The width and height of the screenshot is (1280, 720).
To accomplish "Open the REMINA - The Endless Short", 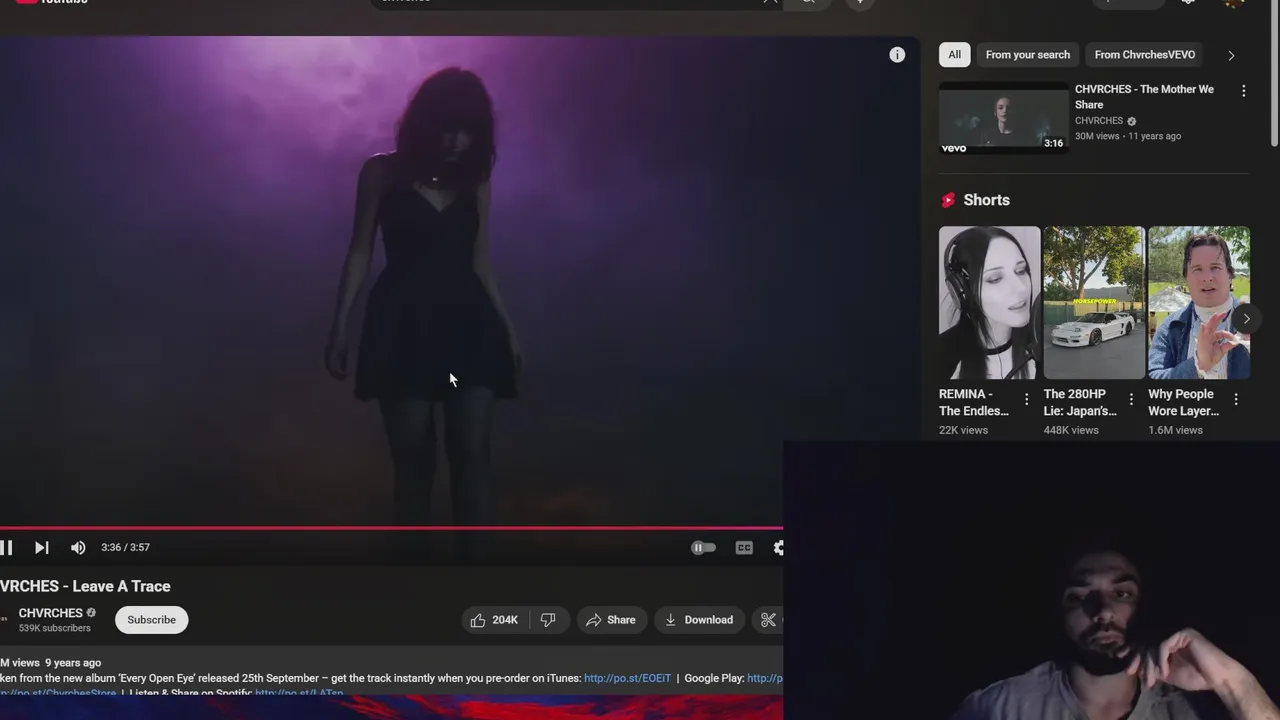I will pos(989,303).
